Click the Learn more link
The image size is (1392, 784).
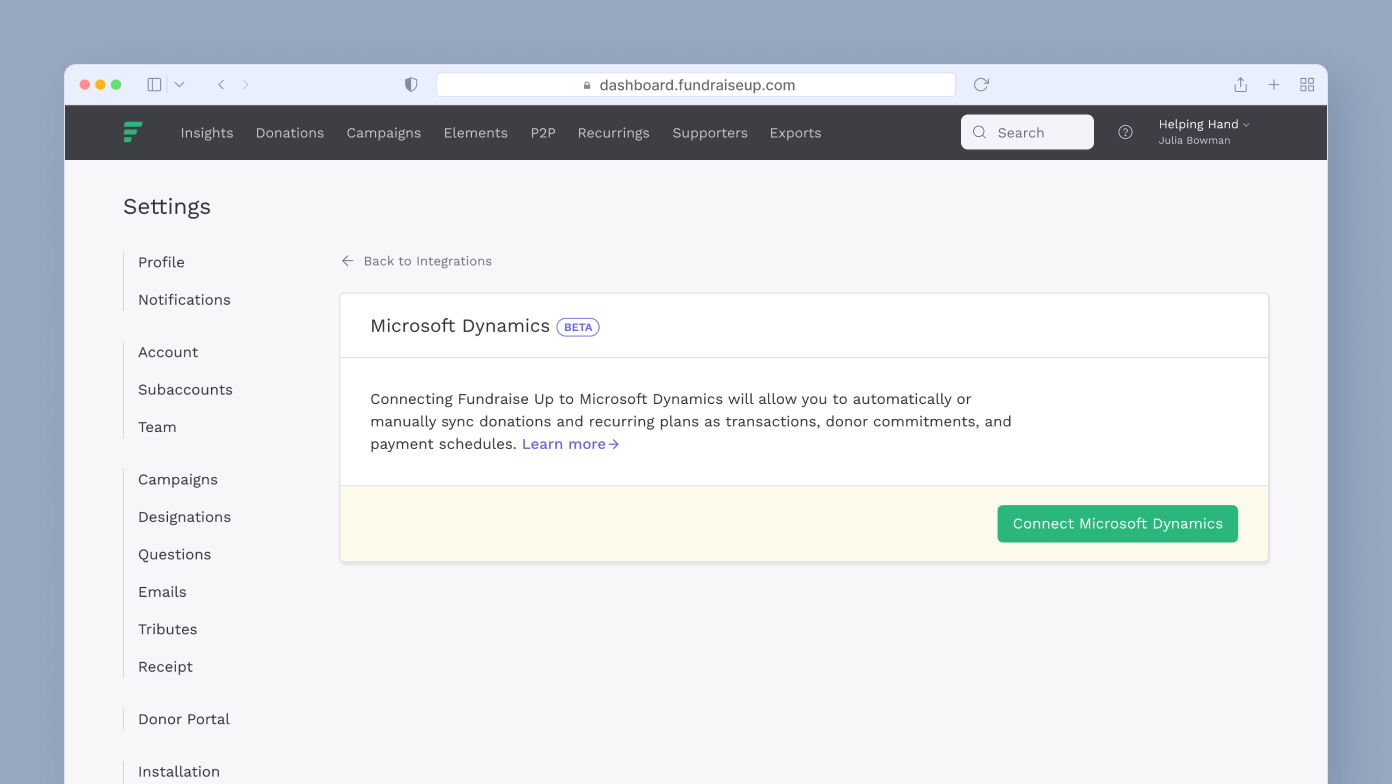coord(571,444)
